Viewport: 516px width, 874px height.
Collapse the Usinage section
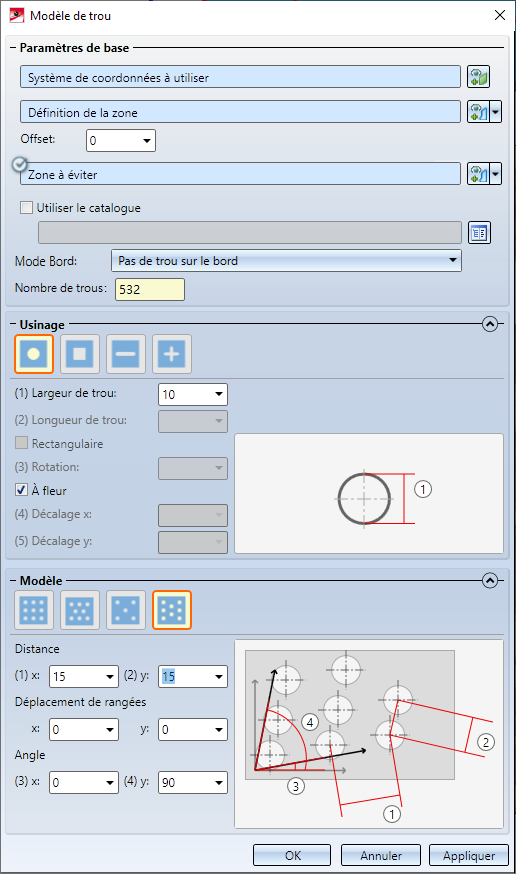pos(490,324)
